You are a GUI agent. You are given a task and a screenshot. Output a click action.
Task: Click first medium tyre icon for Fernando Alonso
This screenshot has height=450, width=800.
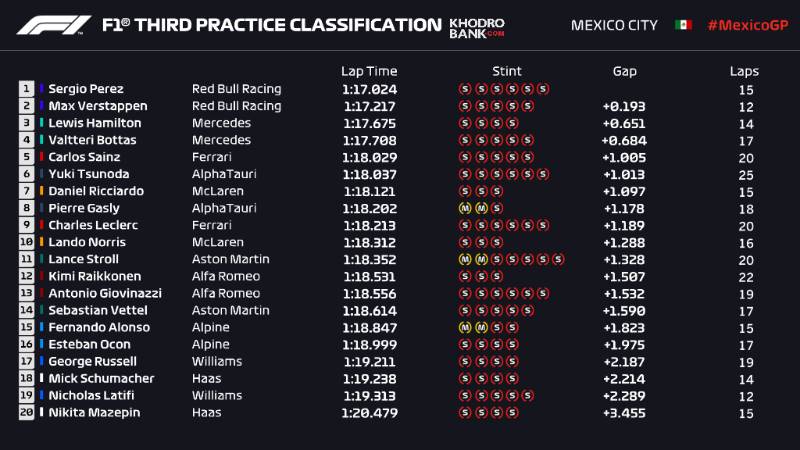click(x=464, y=327)
